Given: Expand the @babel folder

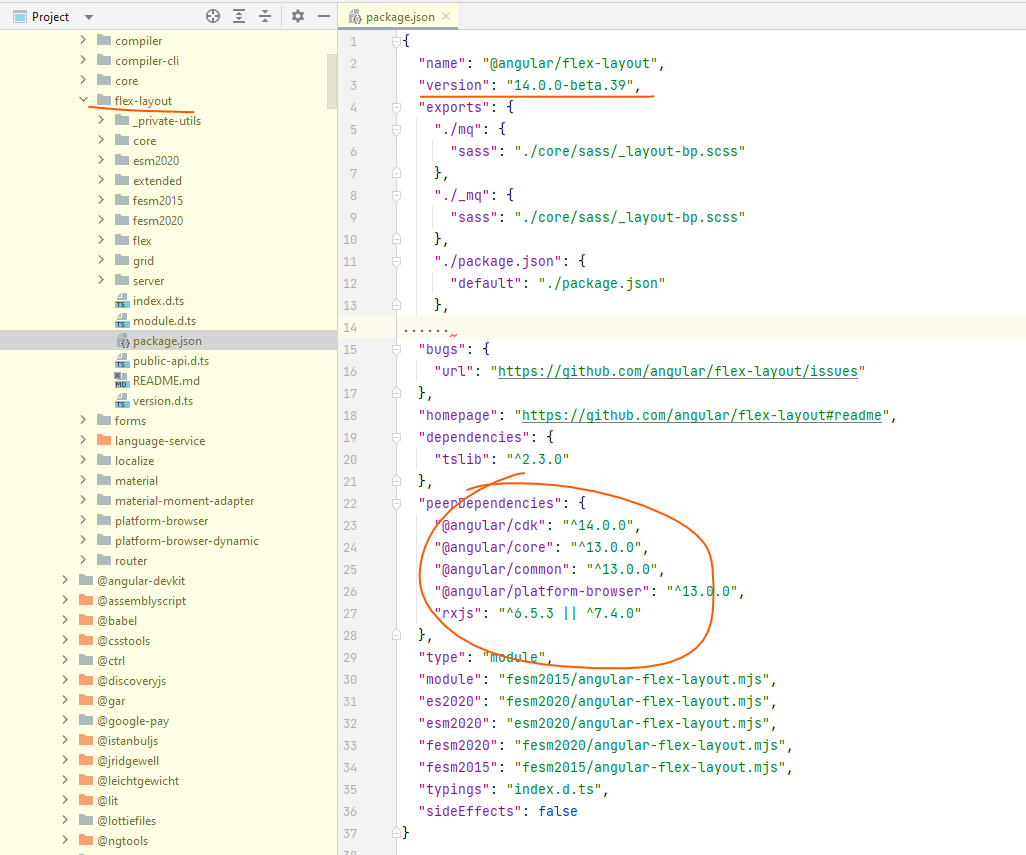Looking at the screenshot, I should point(65,620).
